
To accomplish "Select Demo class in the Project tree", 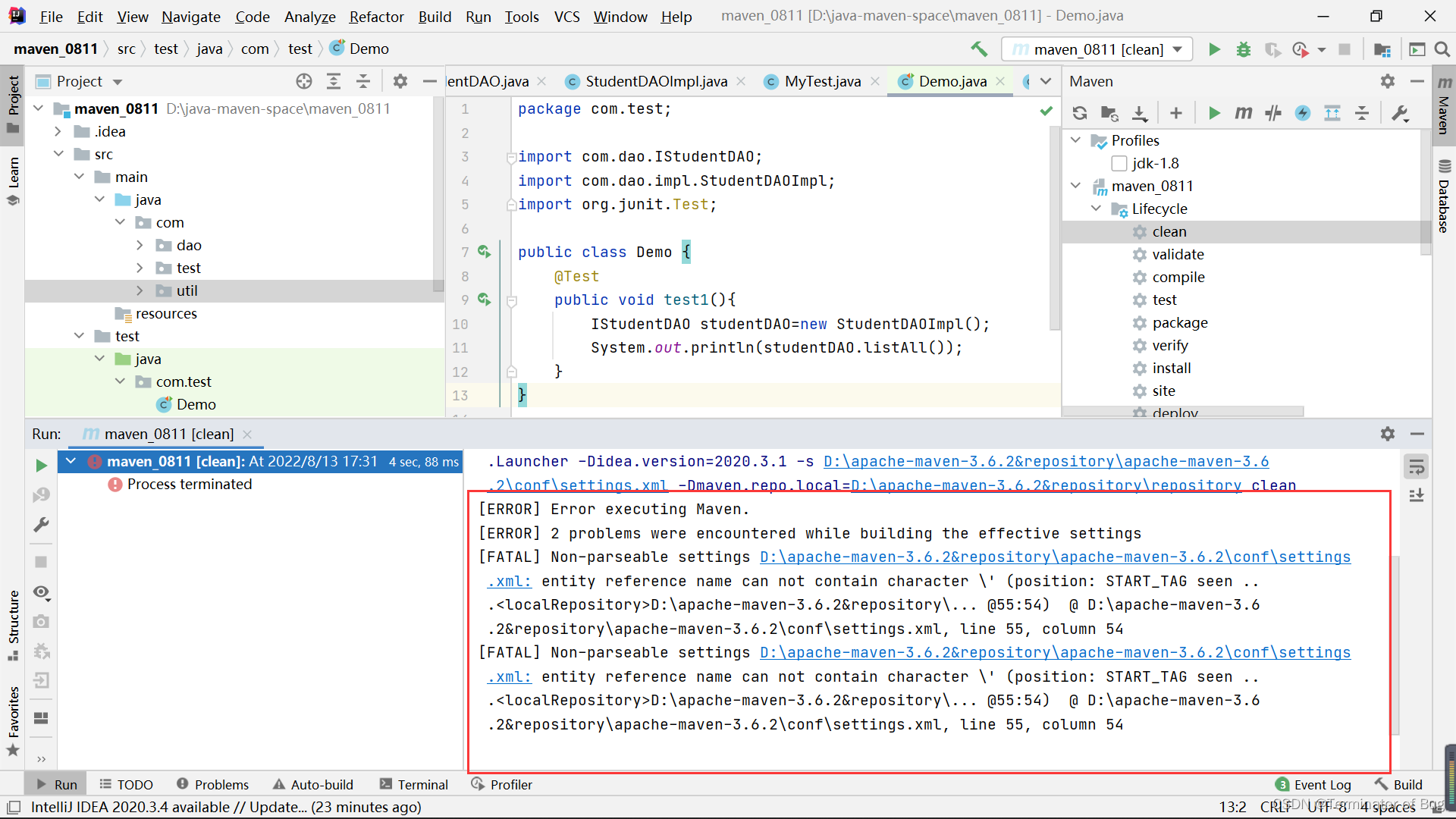I will pyautogui.click(x=196, y=404).
